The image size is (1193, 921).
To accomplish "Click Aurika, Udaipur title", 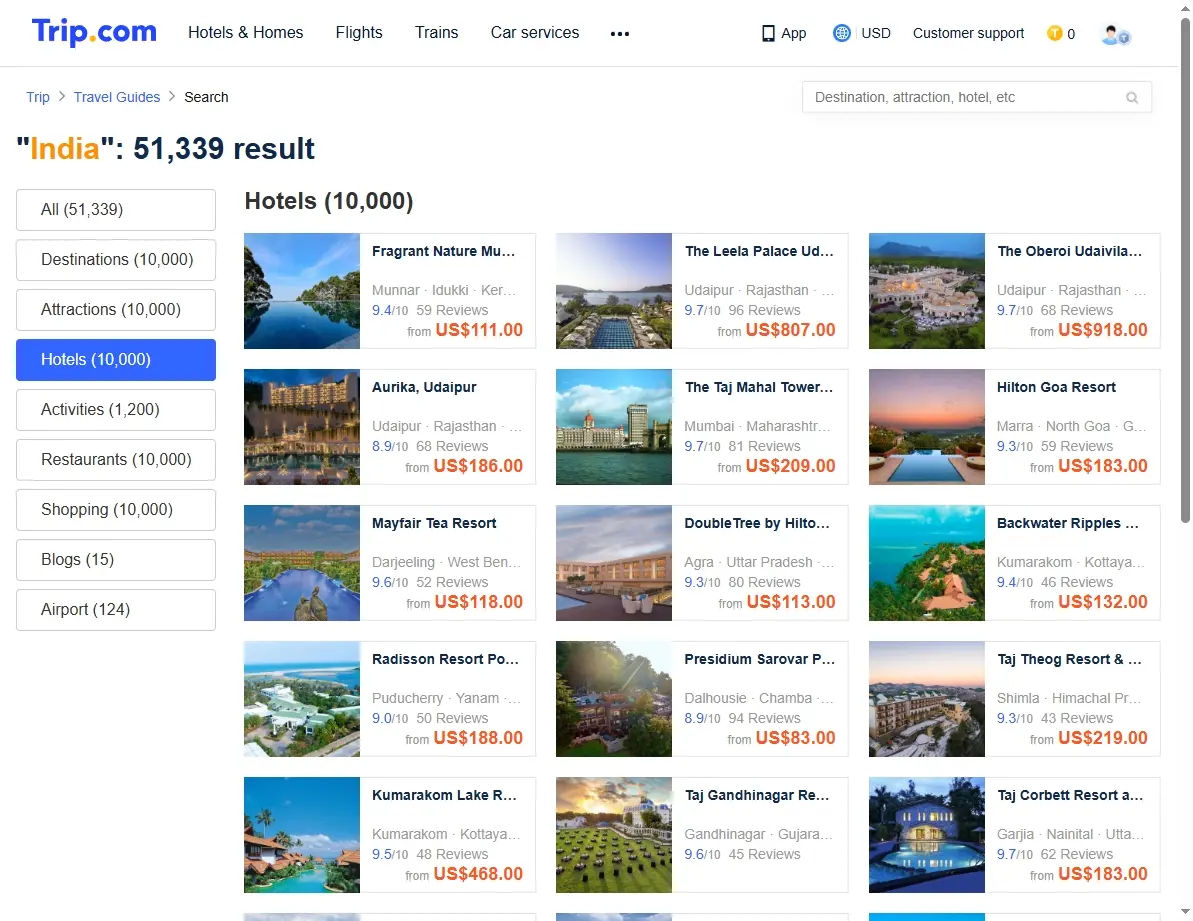I will (x=424, y=387).
